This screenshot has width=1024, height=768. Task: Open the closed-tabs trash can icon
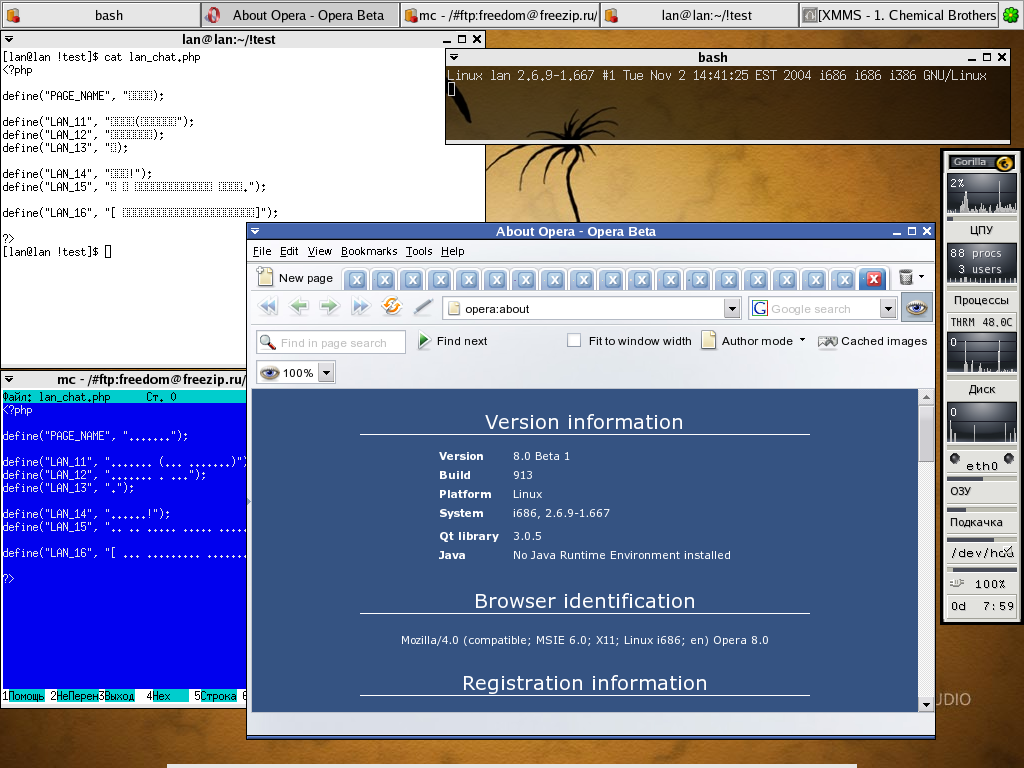(906, 278)
